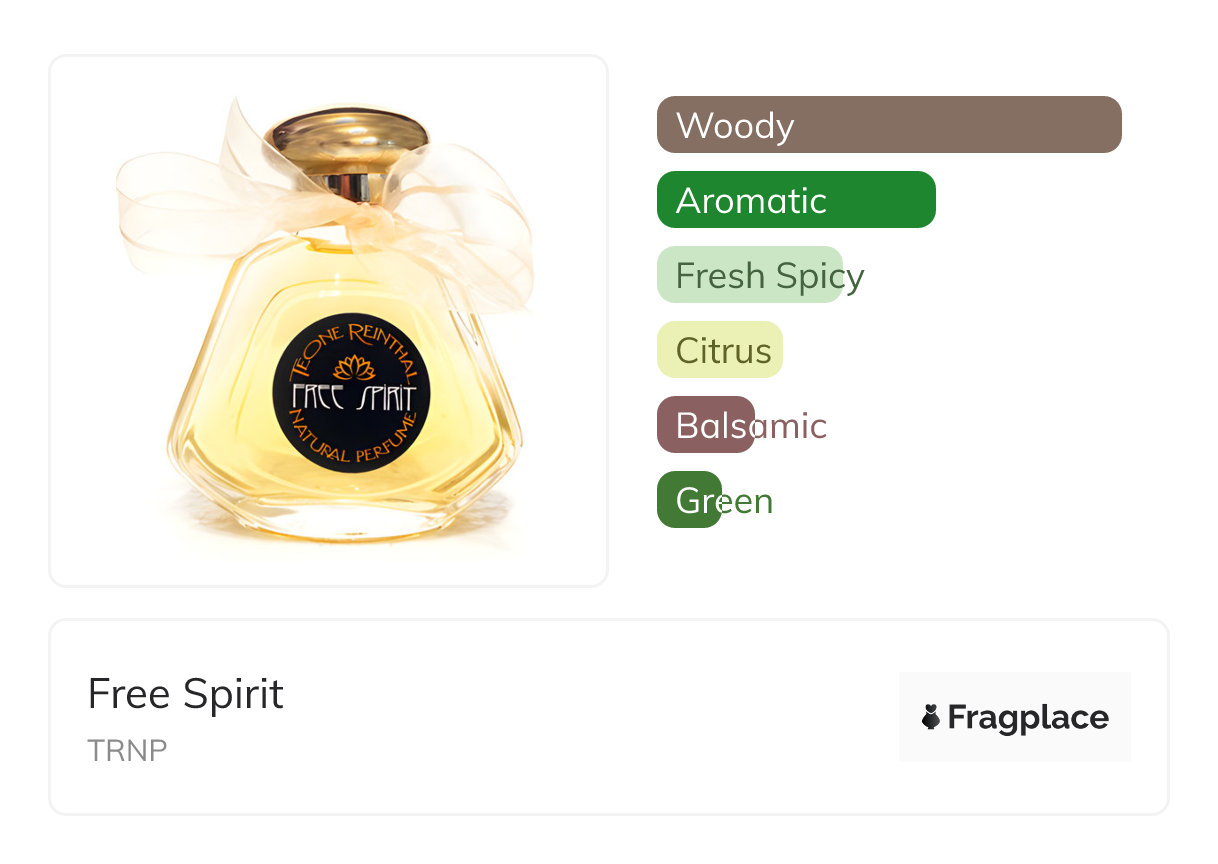Click the Fragplace logo text

pos(1028,718)
